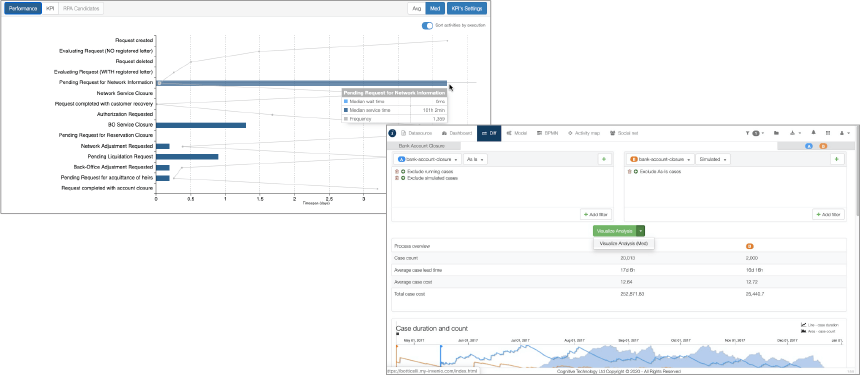Click the green arrow in dataset B panel
The image size is (860, 375).
coord(836,159)
